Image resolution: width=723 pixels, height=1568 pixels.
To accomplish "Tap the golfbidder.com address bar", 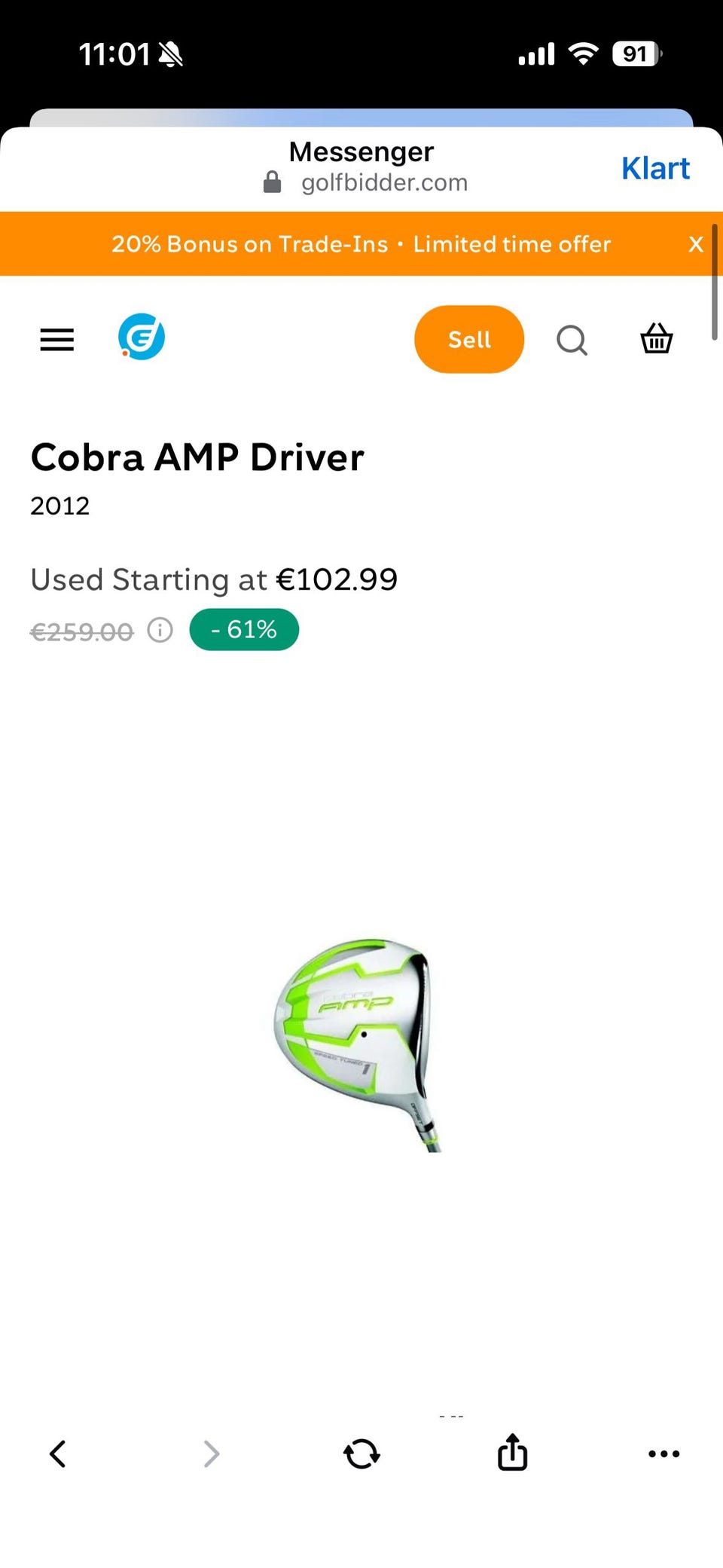I will pyautogui.click(x=384, y=182).
